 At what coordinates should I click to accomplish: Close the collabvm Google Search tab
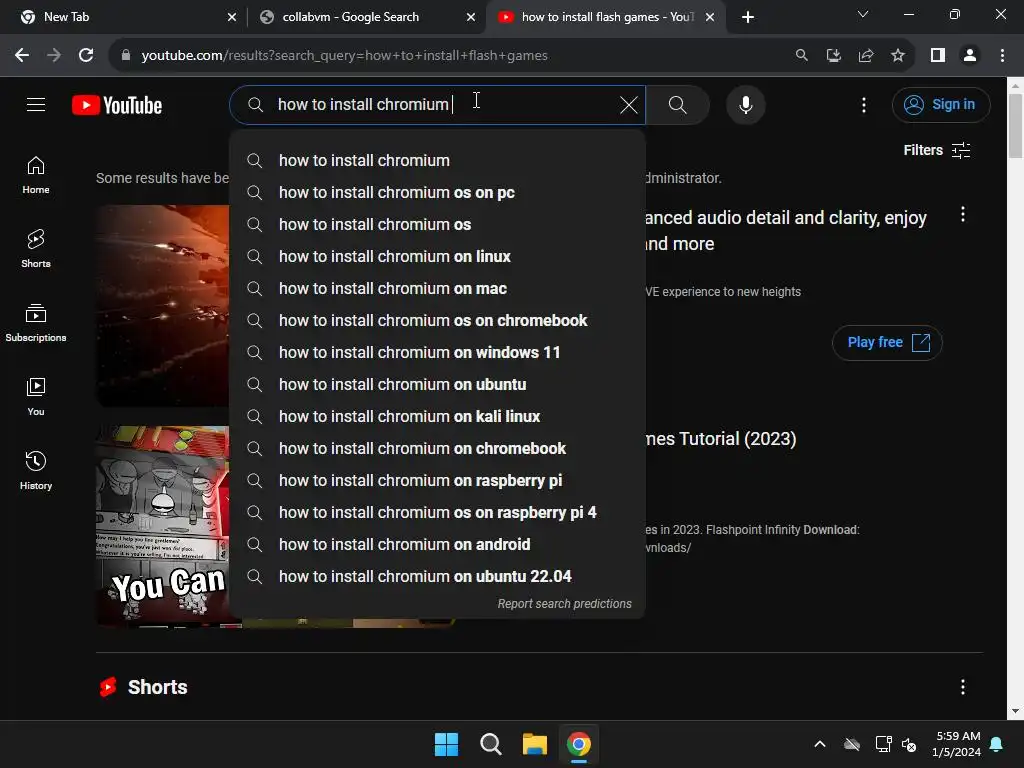(x=471, y=17)
